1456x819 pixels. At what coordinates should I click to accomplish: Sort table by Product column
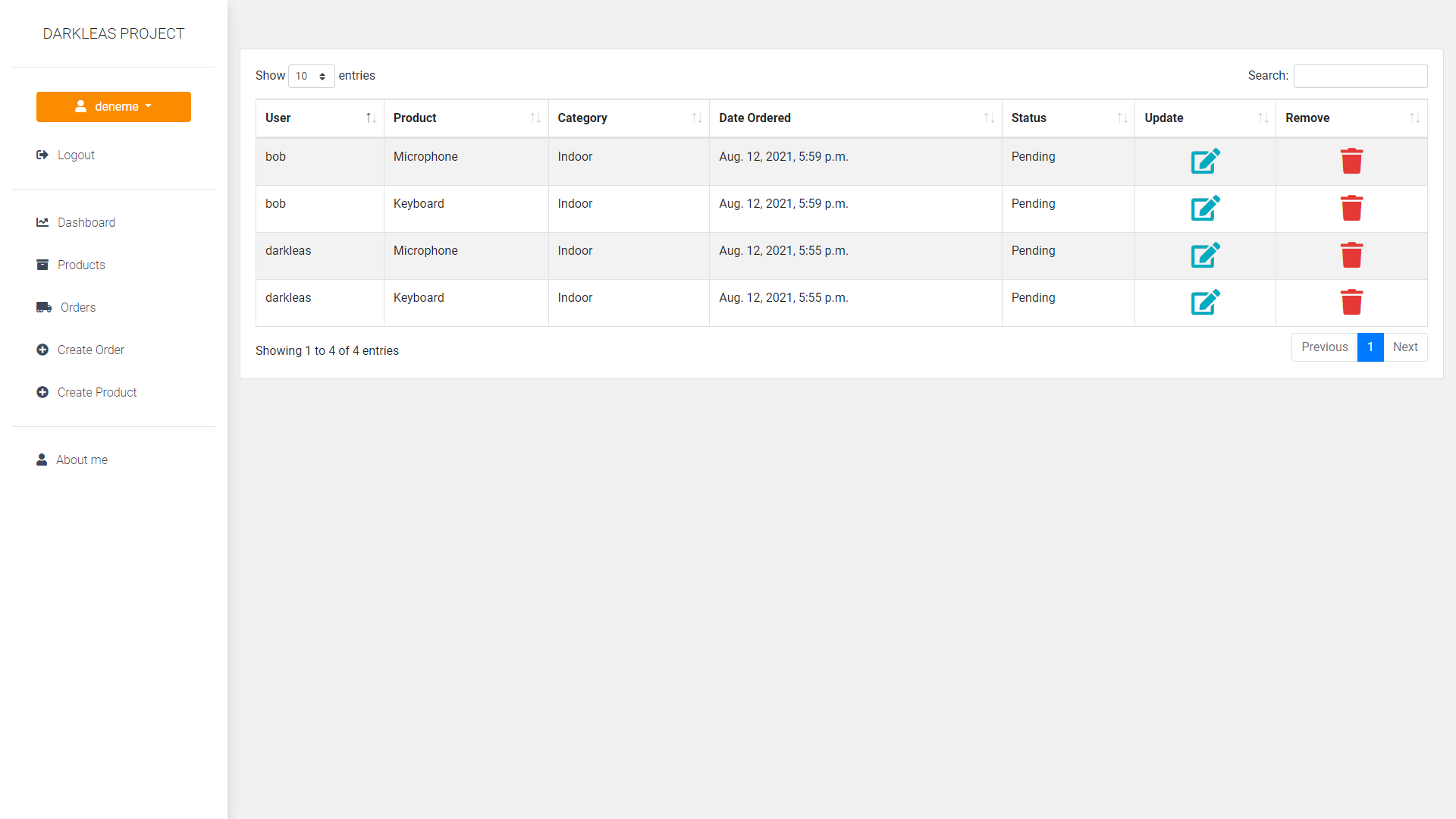tap(466, 118)
